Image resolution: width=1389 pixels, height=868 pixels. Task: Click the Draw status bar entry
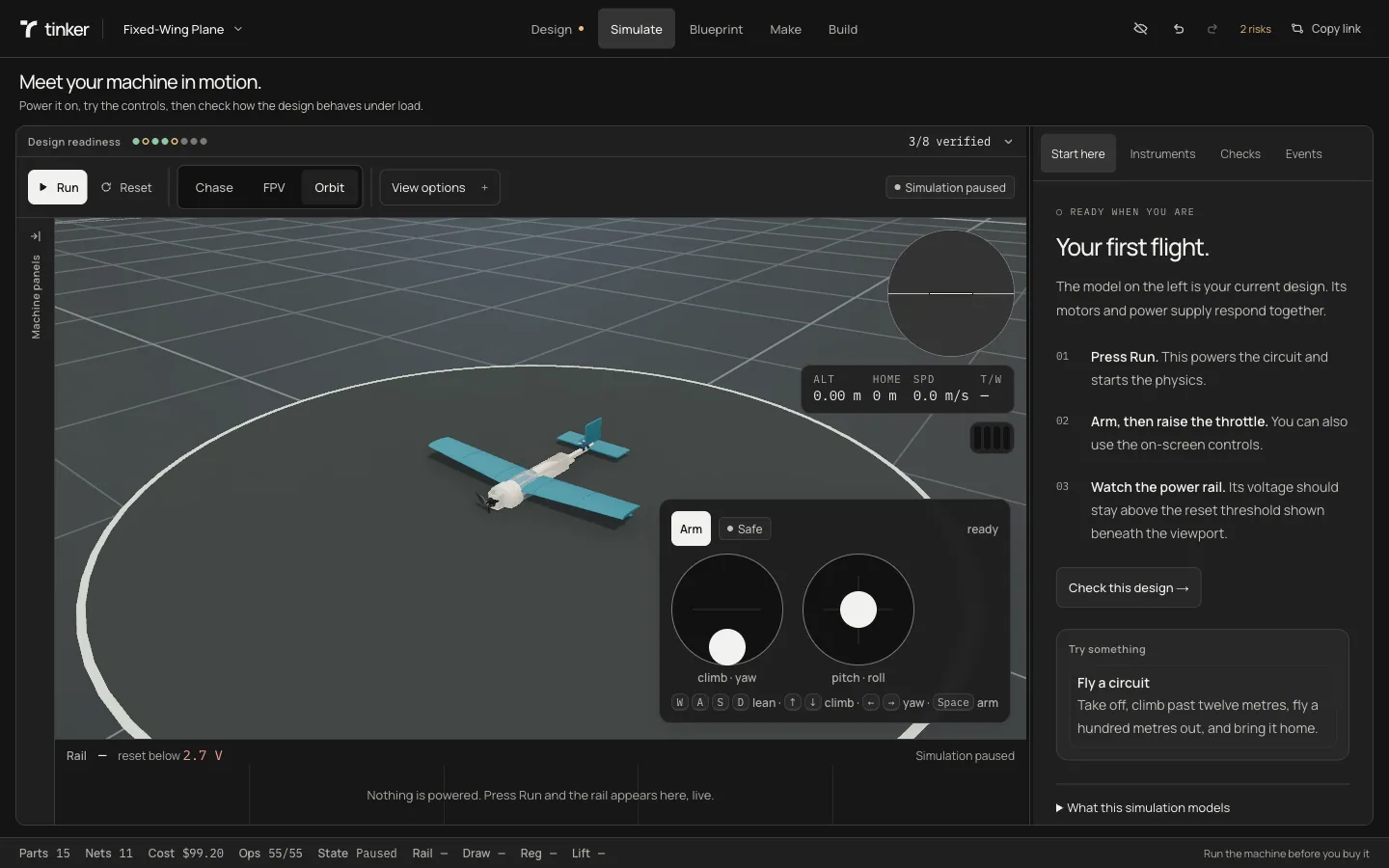484,854
